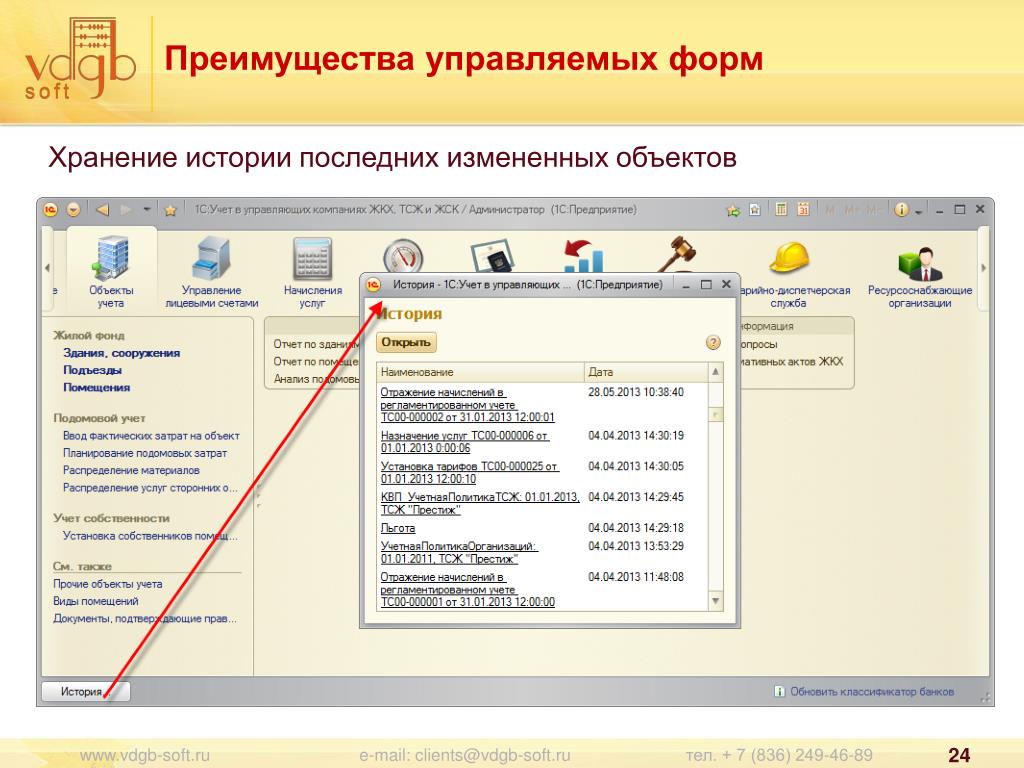Screen dimensions: 1024x768
Task: Open Распределение услуг сторонних link
Action: click(150, 488)
